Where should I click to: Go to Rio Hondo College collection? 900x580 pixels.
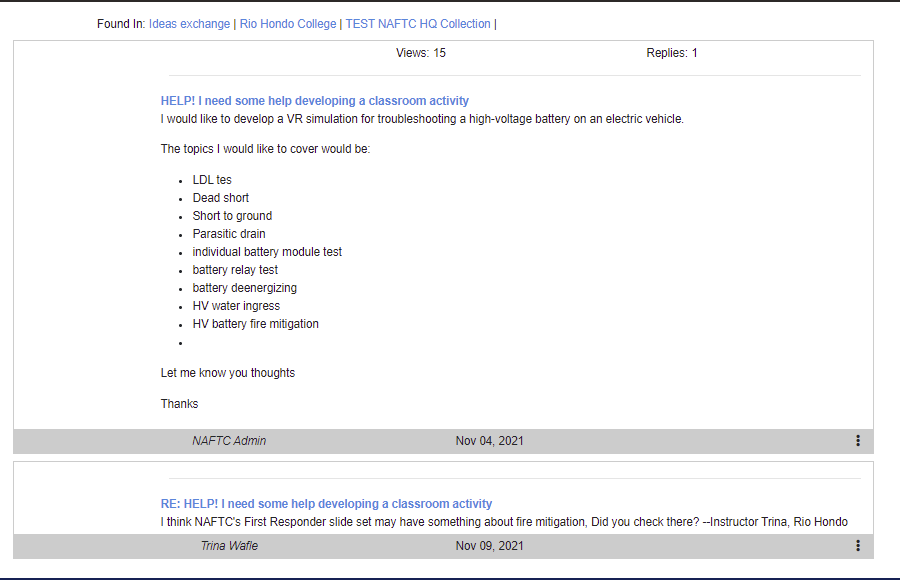point(288,24)
